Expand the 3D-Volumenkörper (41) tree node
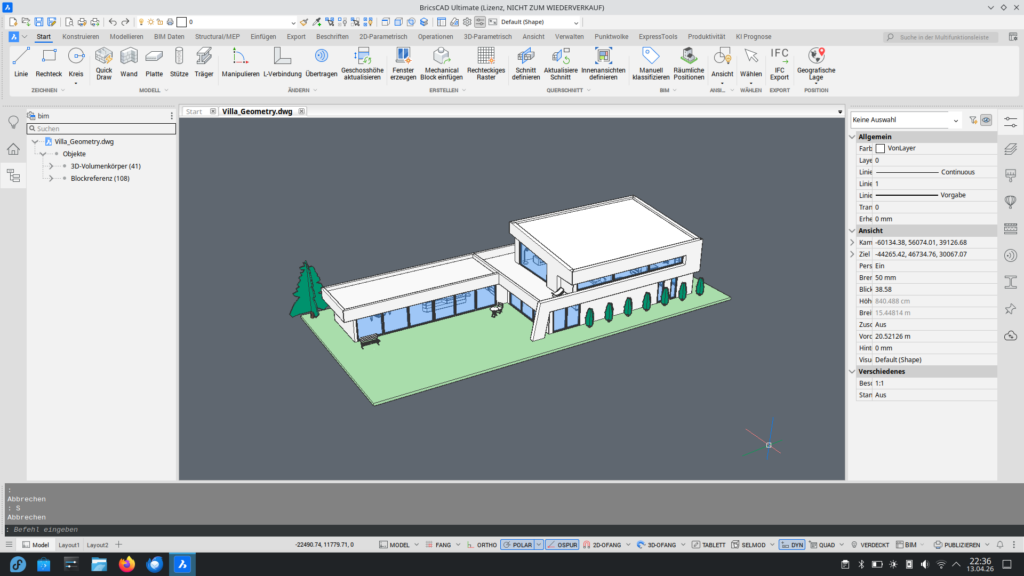1024x576 pixels. pyautogui.click(x=50, y=166)
